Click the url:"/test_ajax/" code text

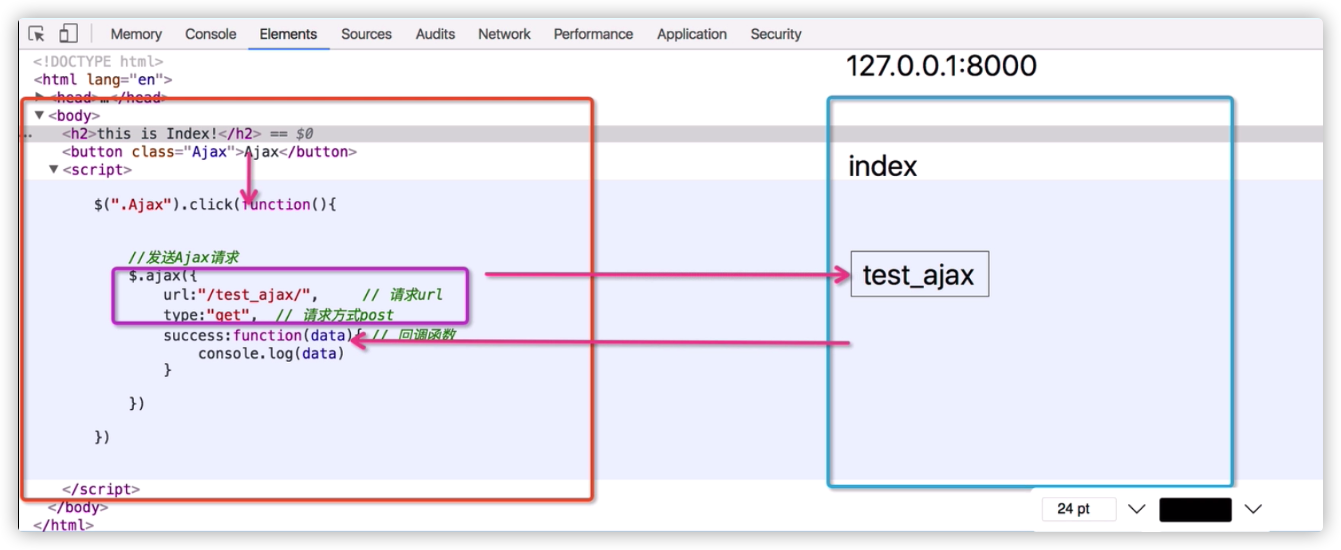[240, 295]
